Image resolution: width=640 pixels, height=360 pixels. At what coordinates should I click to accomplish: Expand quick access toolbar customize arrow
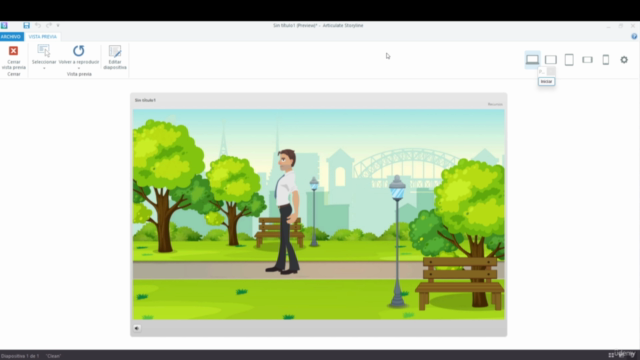[58, 25]
